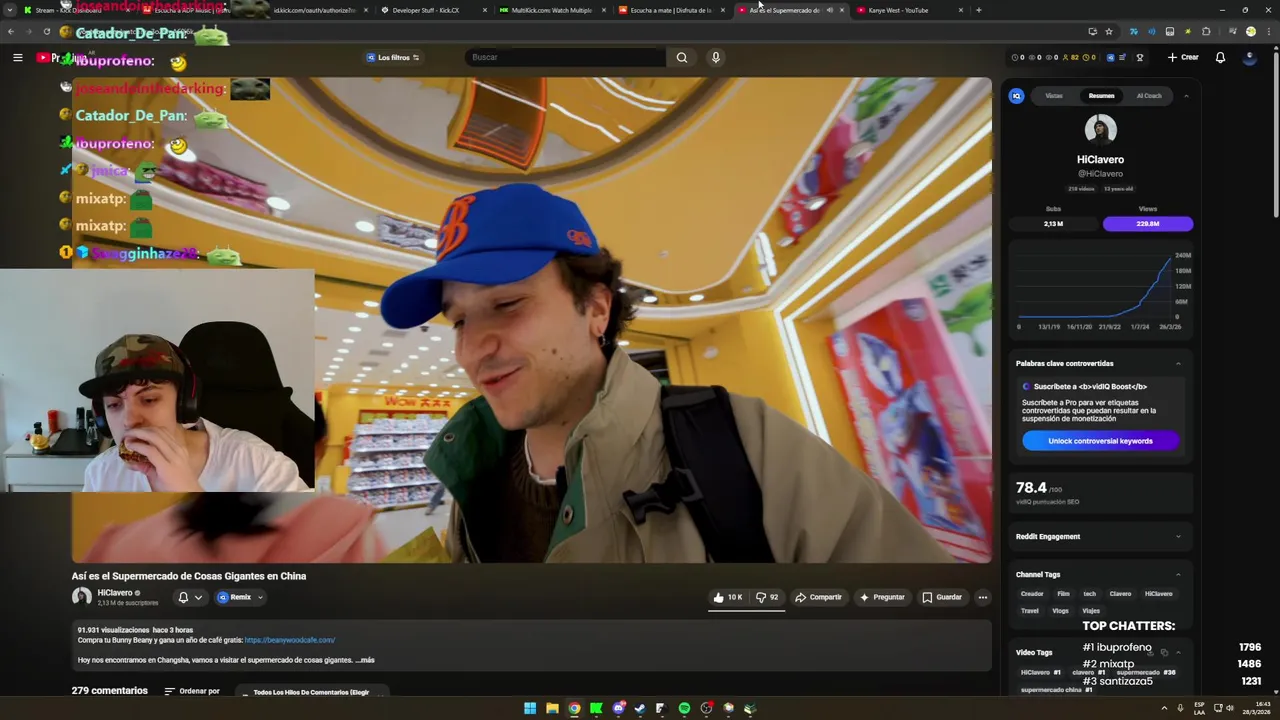Click the vidIQ blue toolbar icon
The image size is (1280, 720).
1110,57
